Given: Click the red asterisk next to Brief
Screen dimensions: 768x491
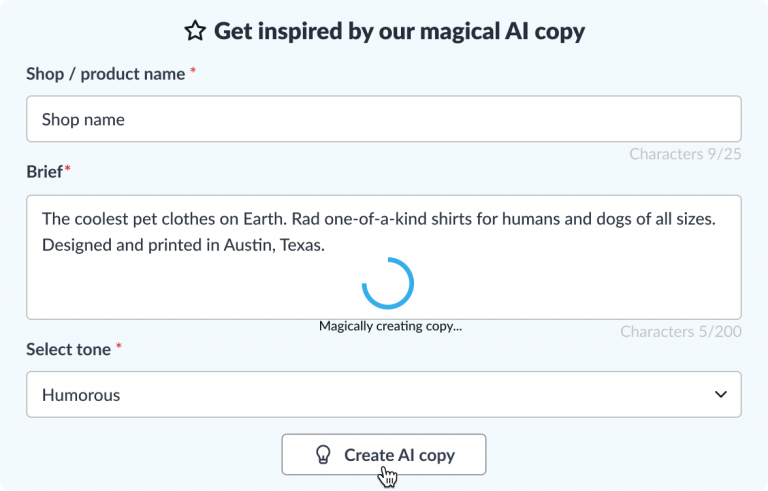Looking at the screenshot, I should pos(68,169).
